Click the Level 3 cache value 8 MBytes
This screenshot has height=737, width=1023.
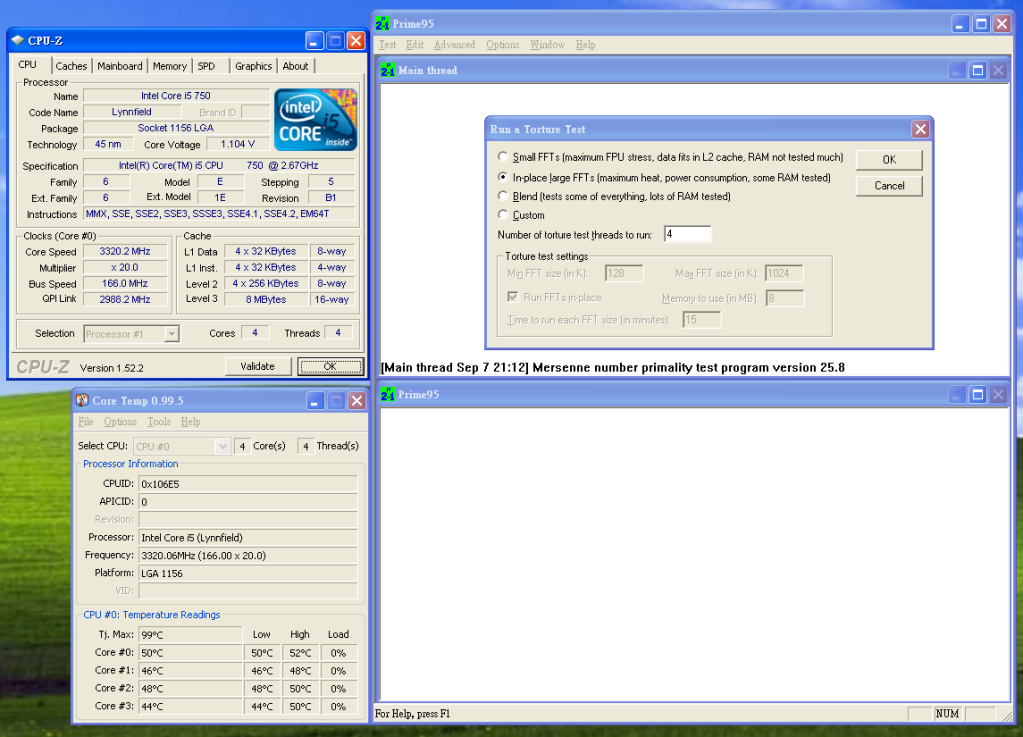tap(266, 299)
